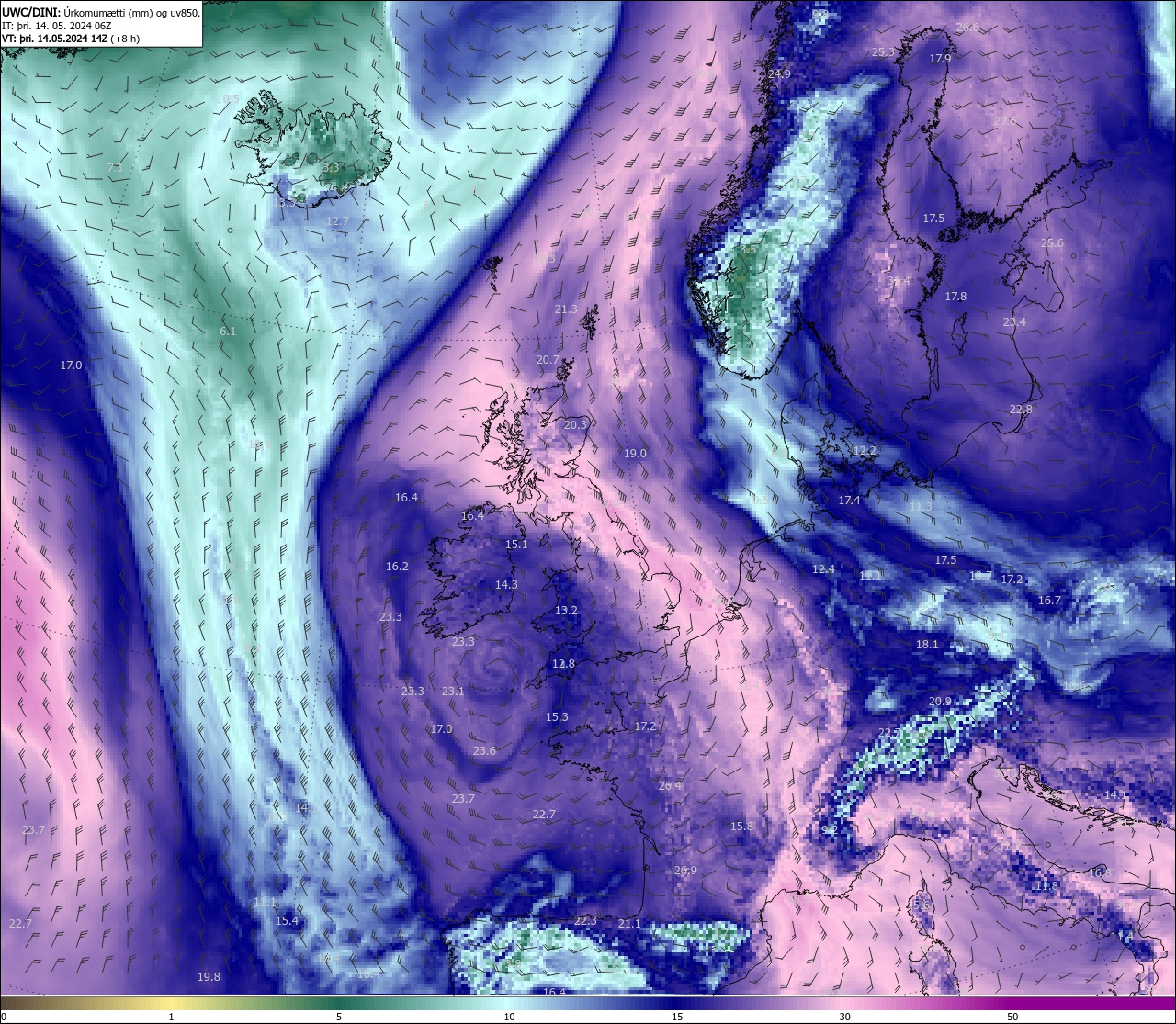Click the value 12.2 over Denmark
Viewport: 1176px width, 1024px height.
pos(865,451)
